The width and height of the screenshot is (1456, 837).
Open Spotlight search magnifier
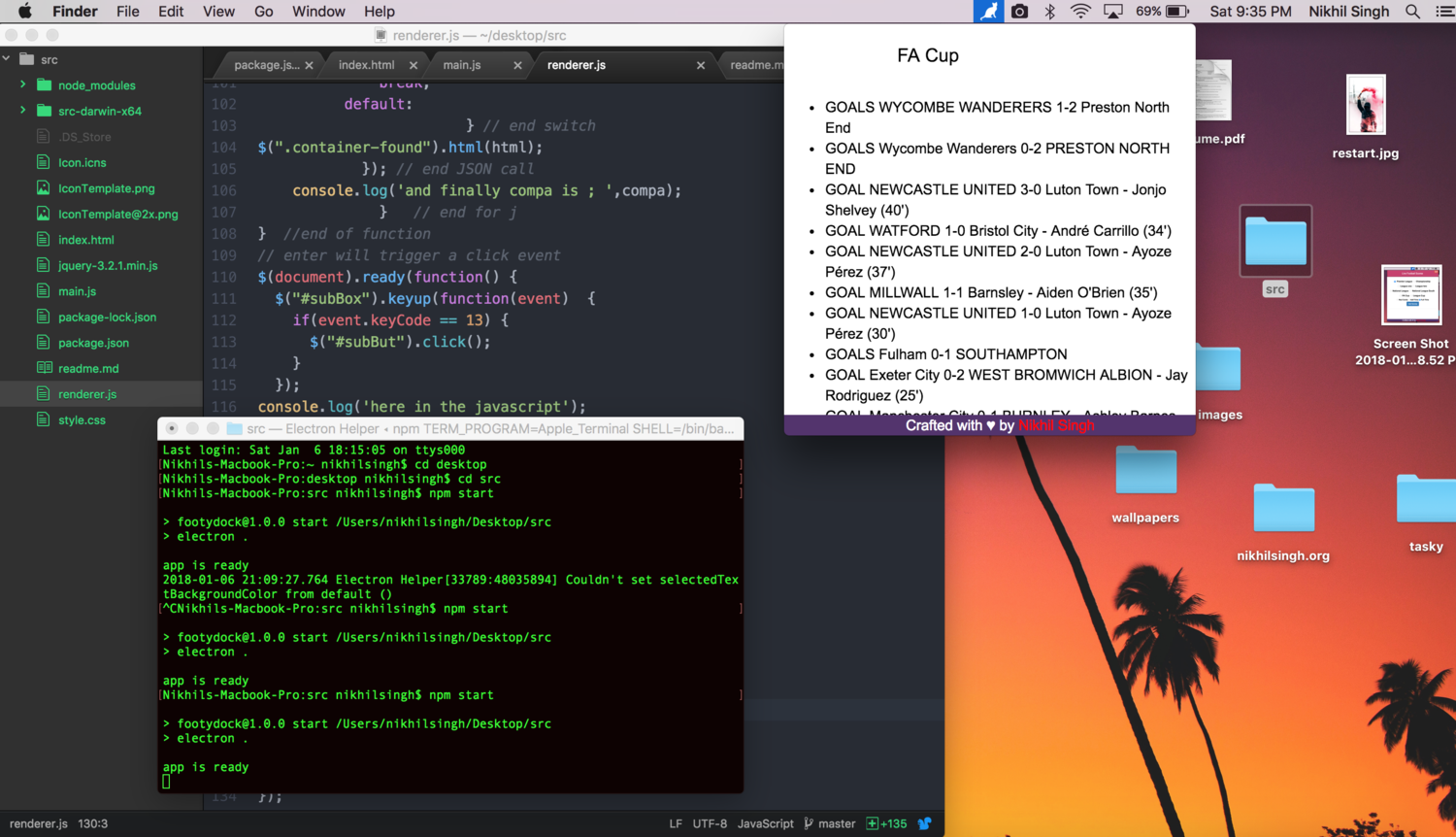[1412, 12]
